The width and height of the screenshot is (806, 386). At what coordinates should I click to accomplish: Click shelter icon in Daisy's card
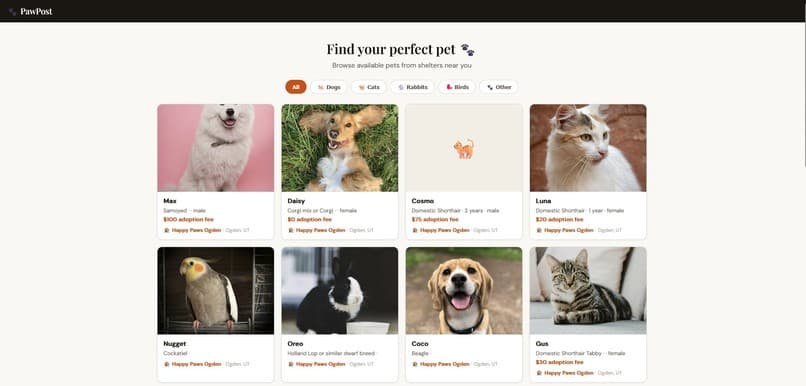point(291,230)
